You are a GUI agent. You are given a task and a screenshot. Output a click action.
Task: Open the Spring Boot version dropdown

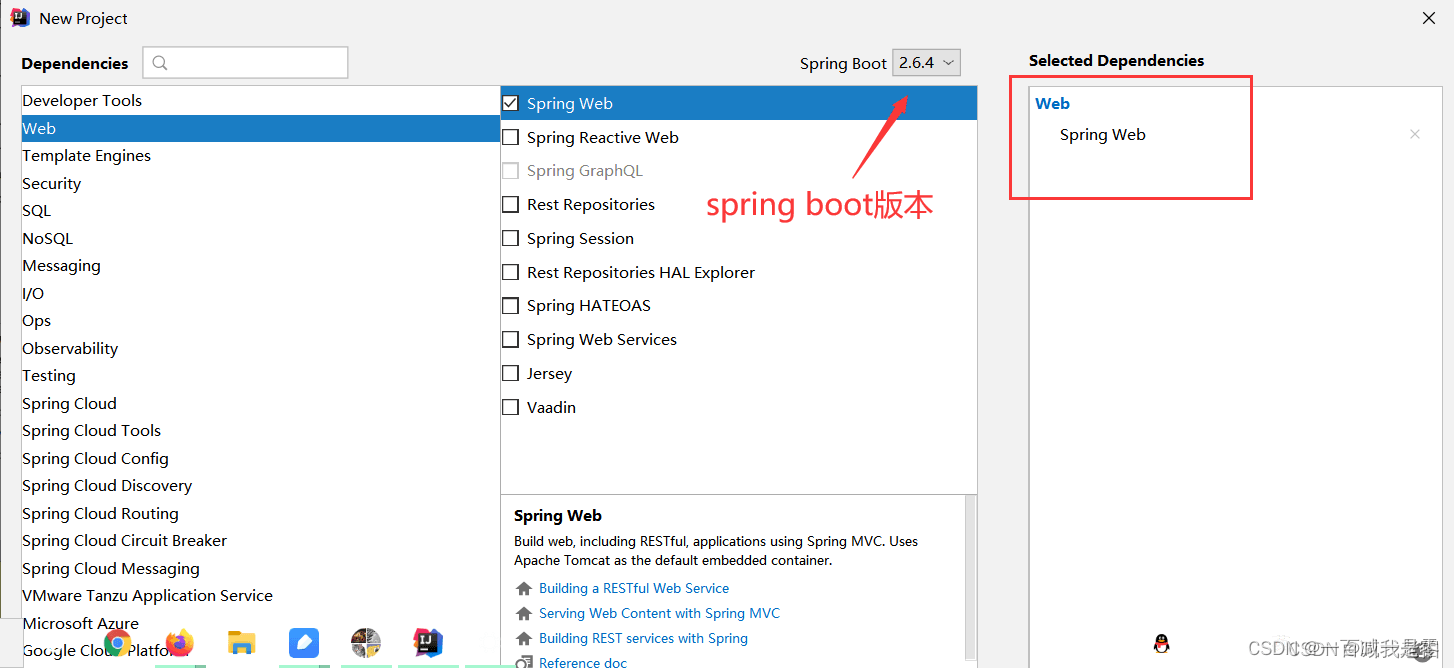coord(926,63)
